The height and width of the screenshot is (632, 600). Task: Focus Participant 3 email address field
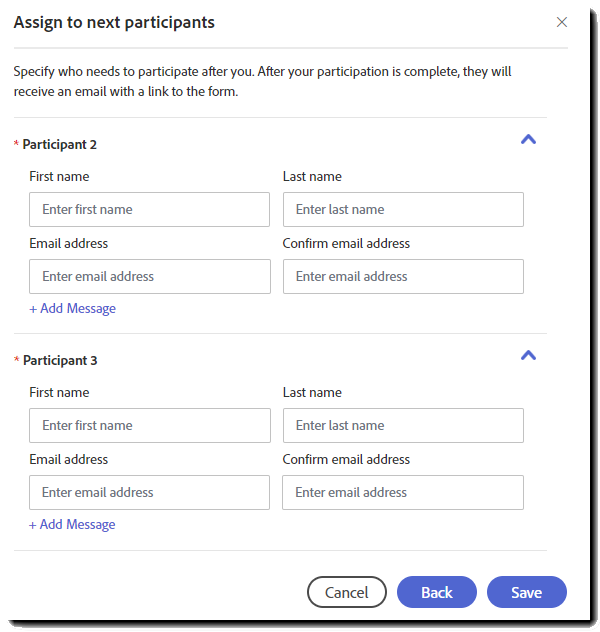pos(150,493)
